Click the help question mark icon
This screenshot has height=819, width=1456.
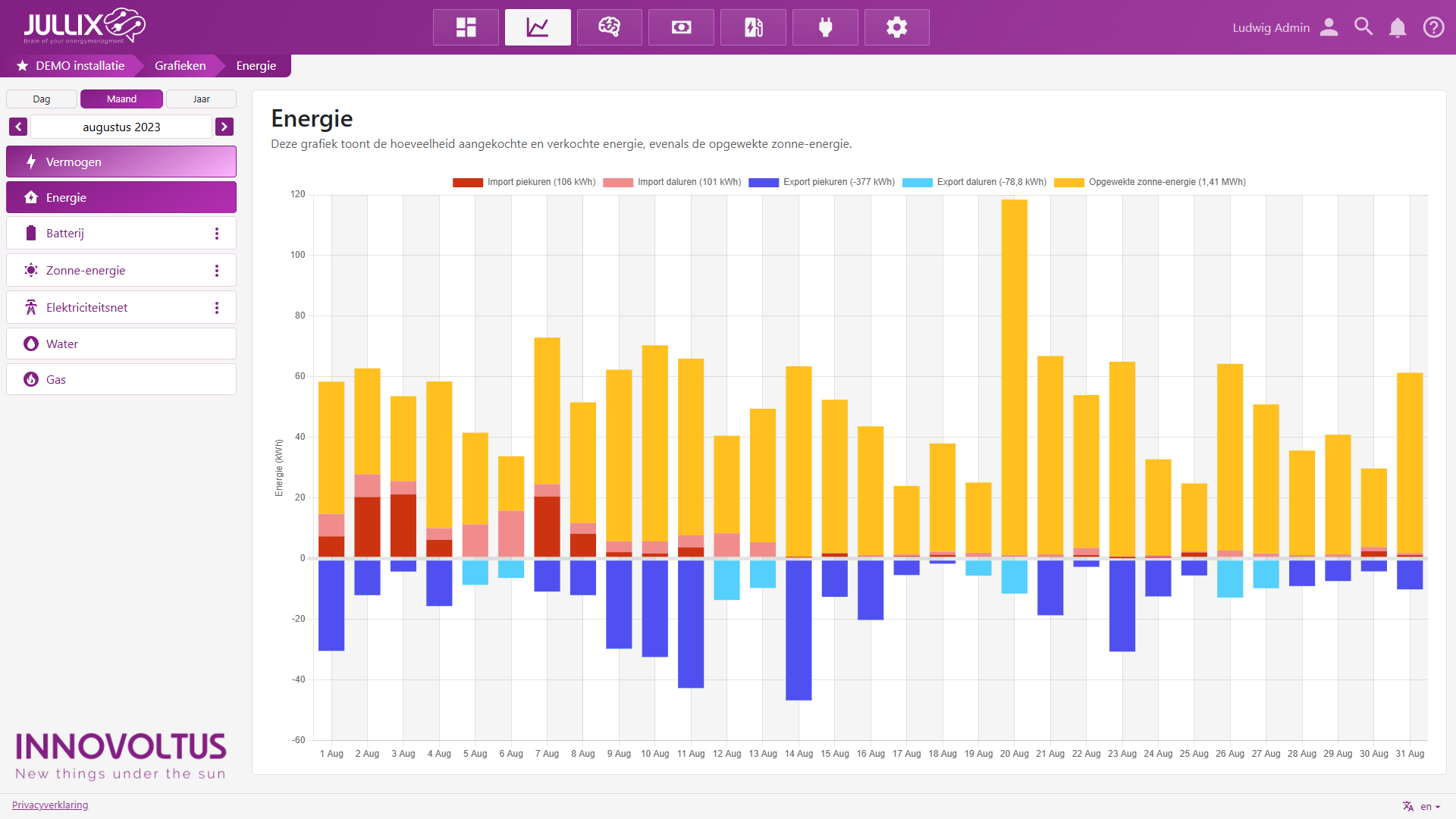pyautogui.click(x=1433, y=27)
